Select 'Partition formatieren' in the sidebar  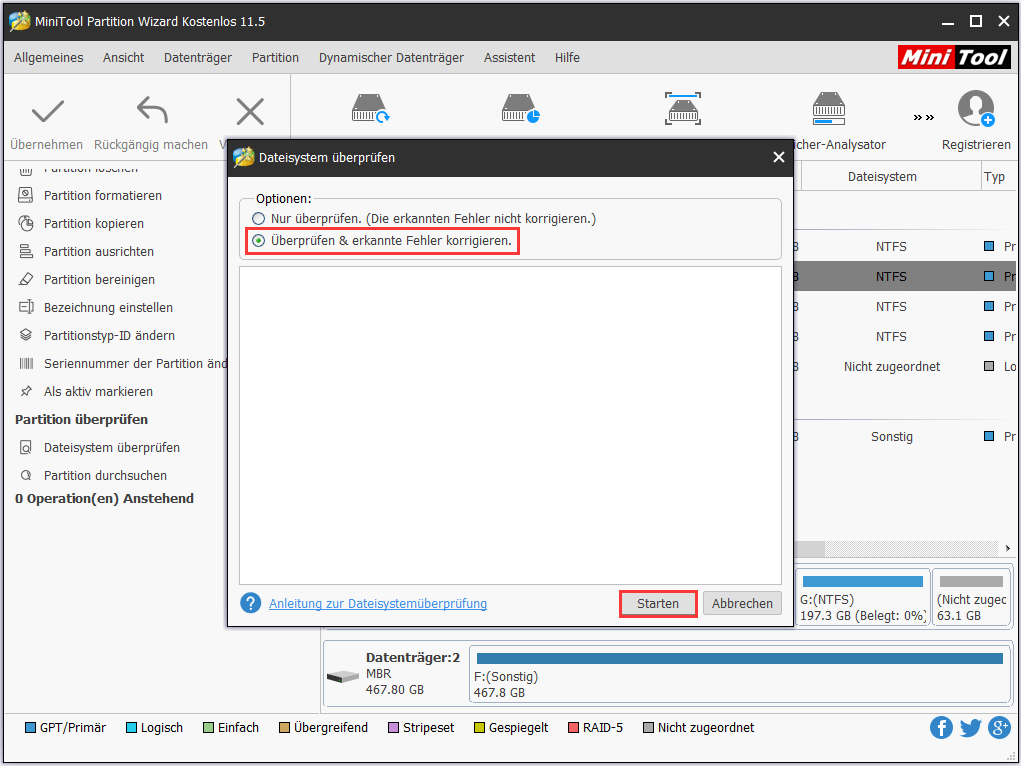click(102, 196)
